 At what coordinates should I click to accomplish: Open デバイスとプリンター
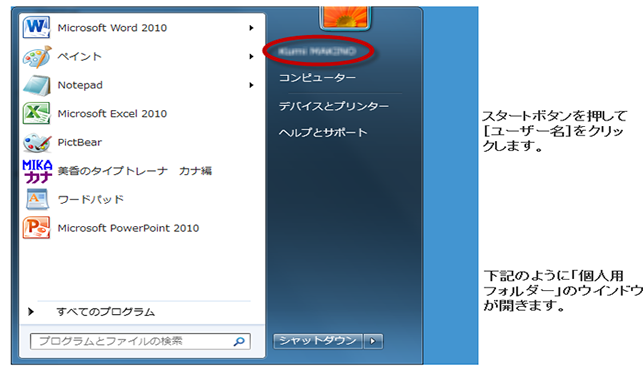(334, 106)
